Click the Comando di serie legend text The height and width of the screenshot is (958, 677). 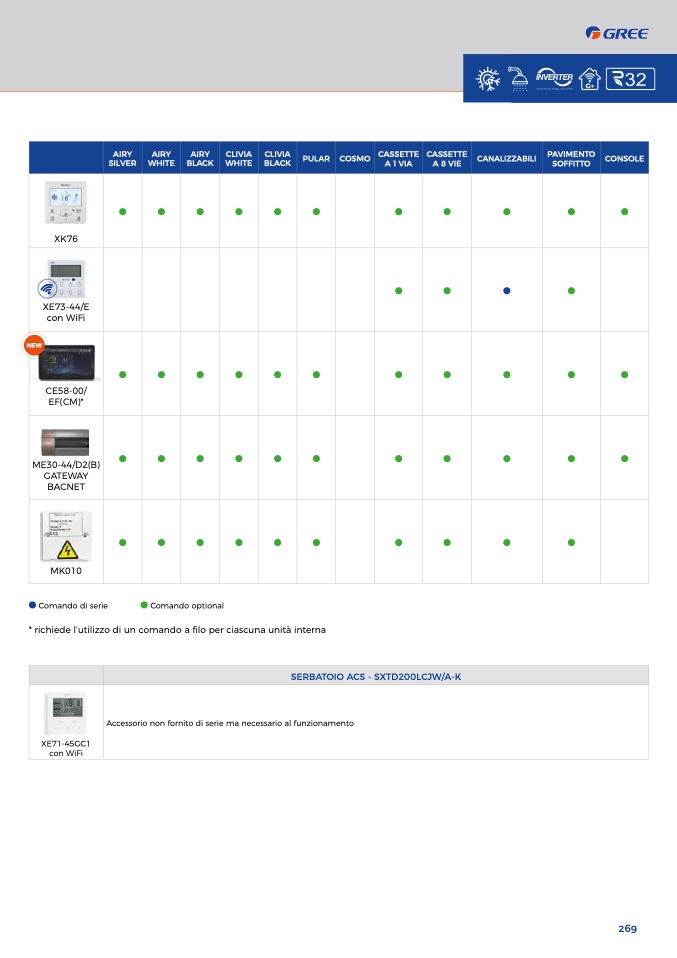73,605
